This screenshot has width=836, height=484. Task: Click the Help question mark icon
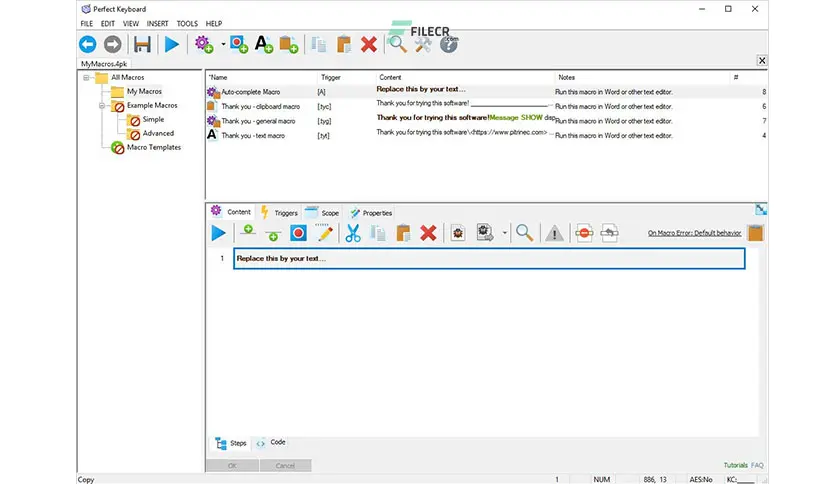448,45
